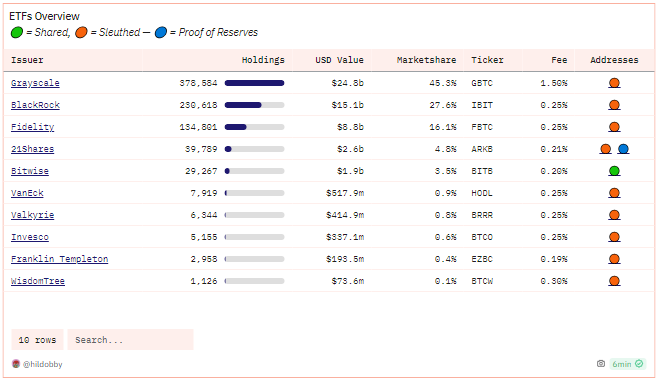Select the IBIT ticker cell

(x=482, y=105)
